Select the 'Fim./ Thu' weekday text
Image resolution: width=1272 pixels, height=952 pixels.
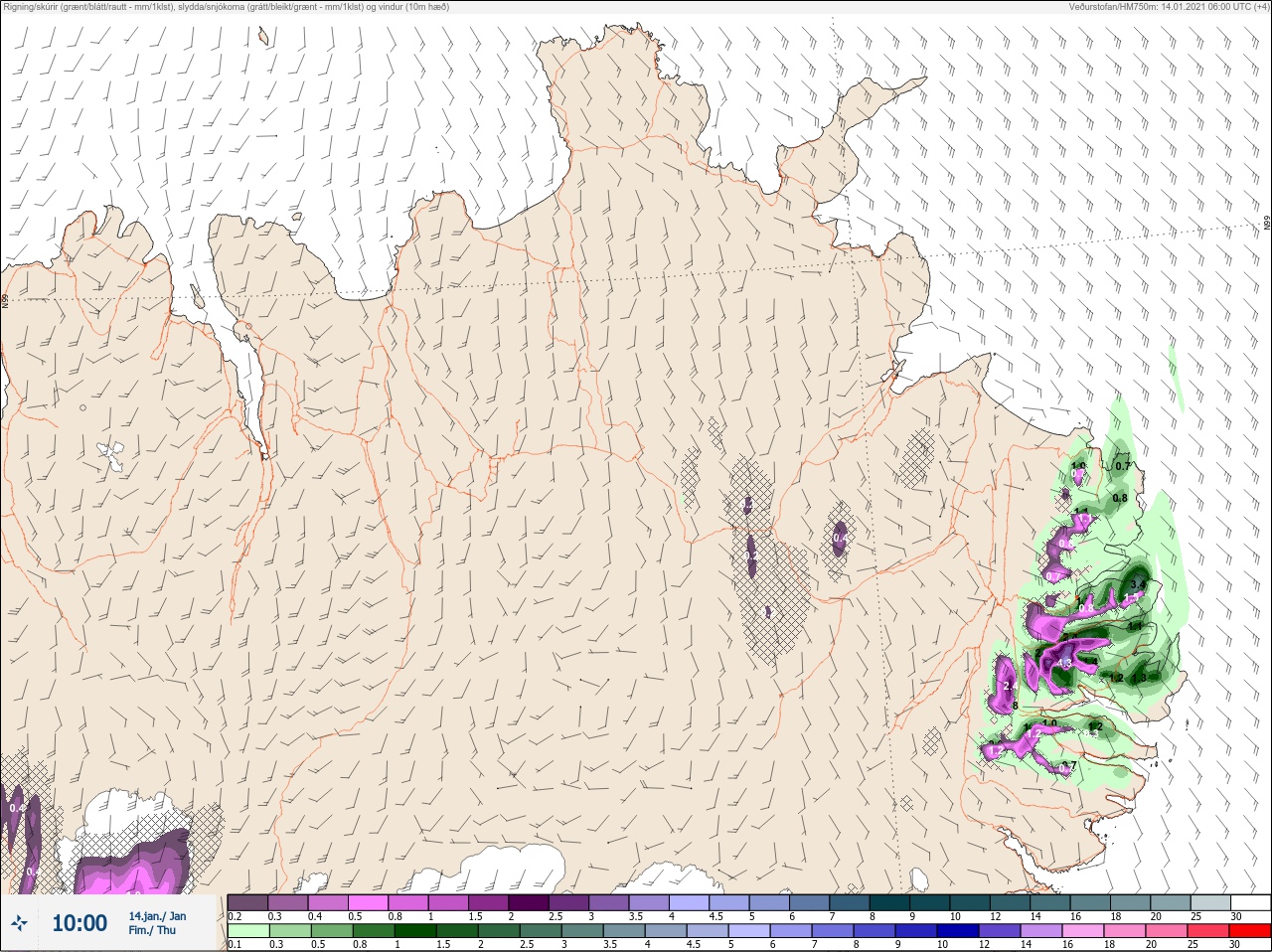click(x=152, y=930)
